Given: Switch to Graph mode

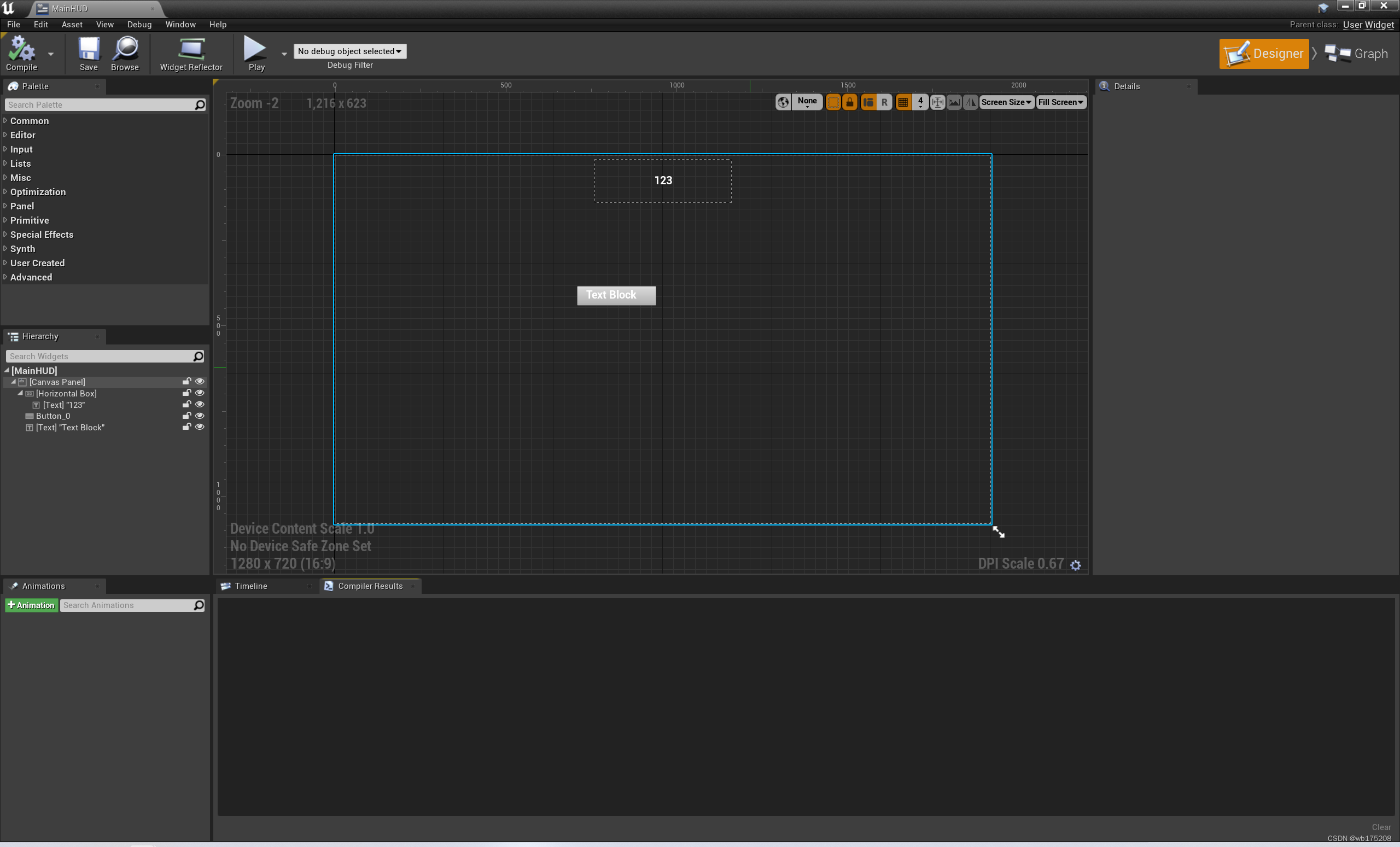Looking at the screenshot, I should tap(1356, 54).
